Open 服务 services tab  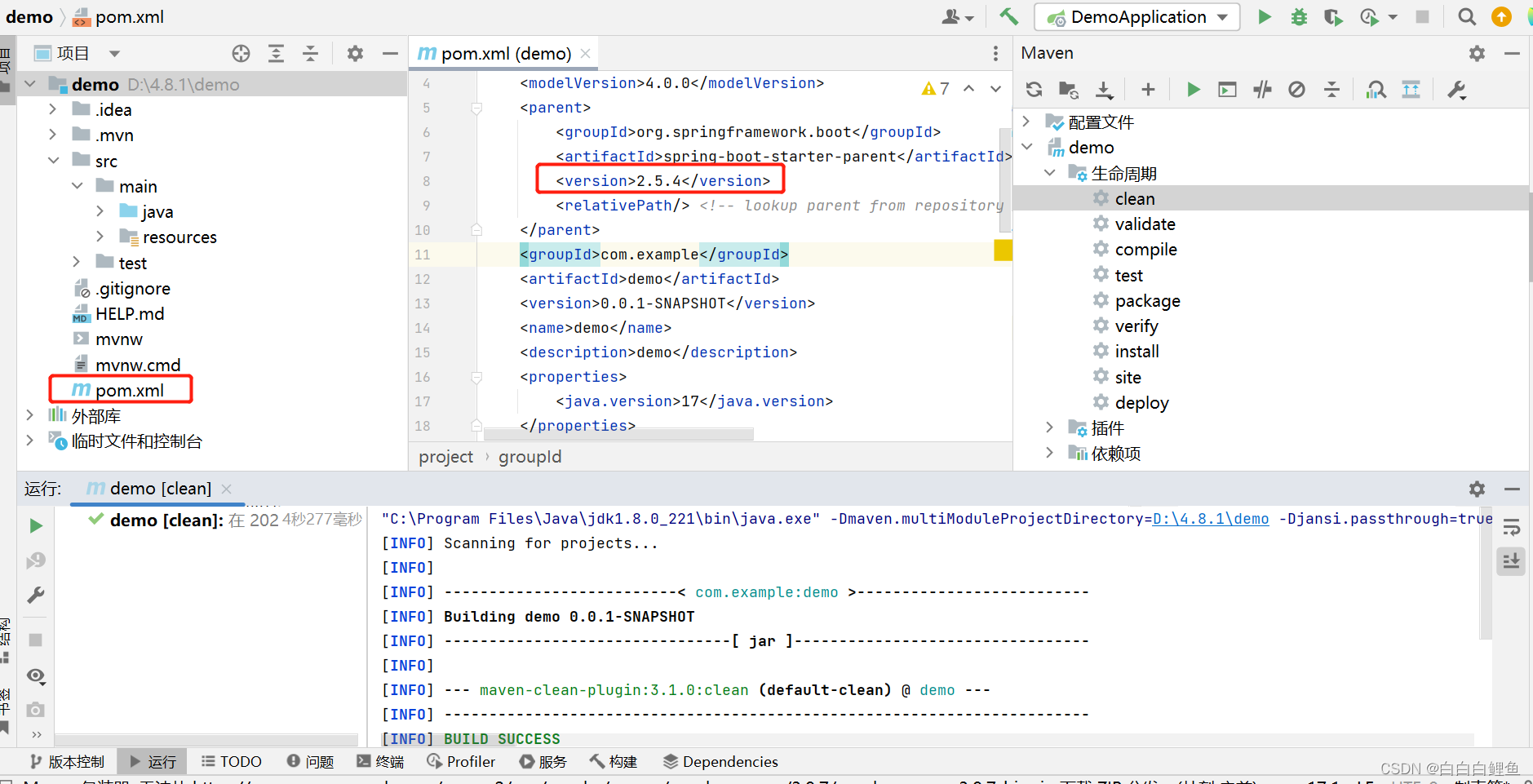click(543, 761)
